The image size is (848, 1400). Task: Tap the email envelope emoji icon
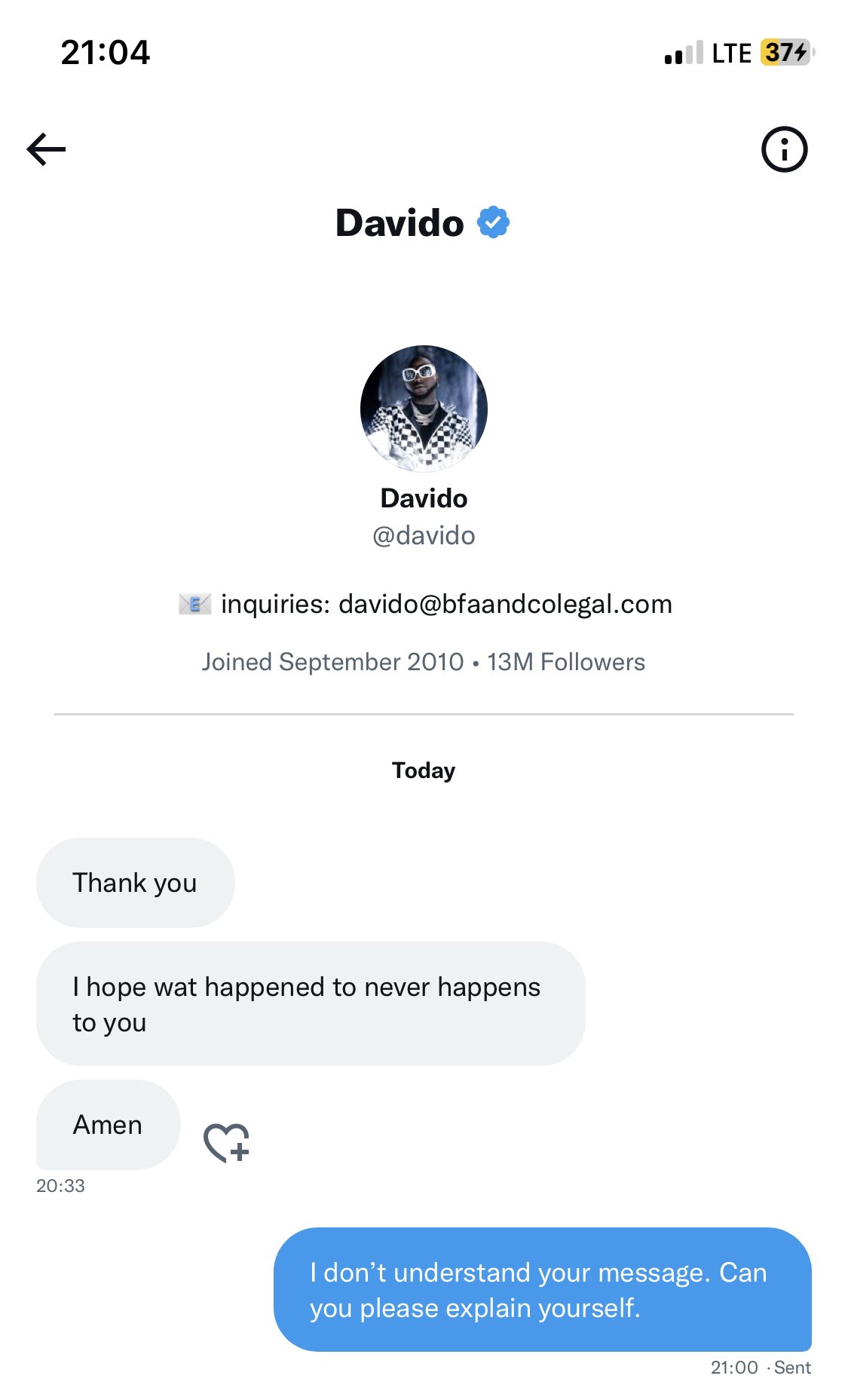click(x=194, y=604)
